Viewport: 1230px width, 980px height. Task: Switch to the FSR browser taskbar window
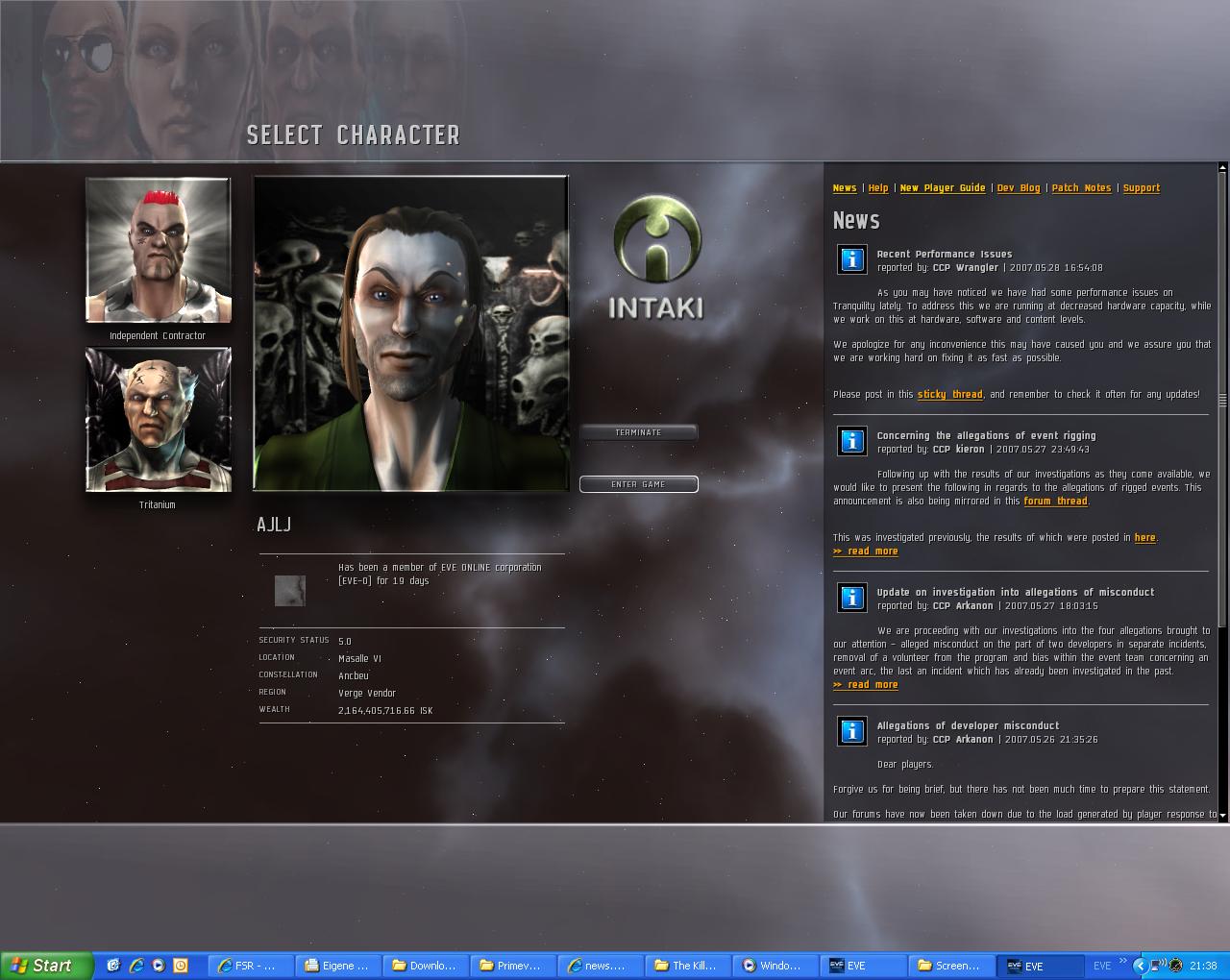[253, 966]
